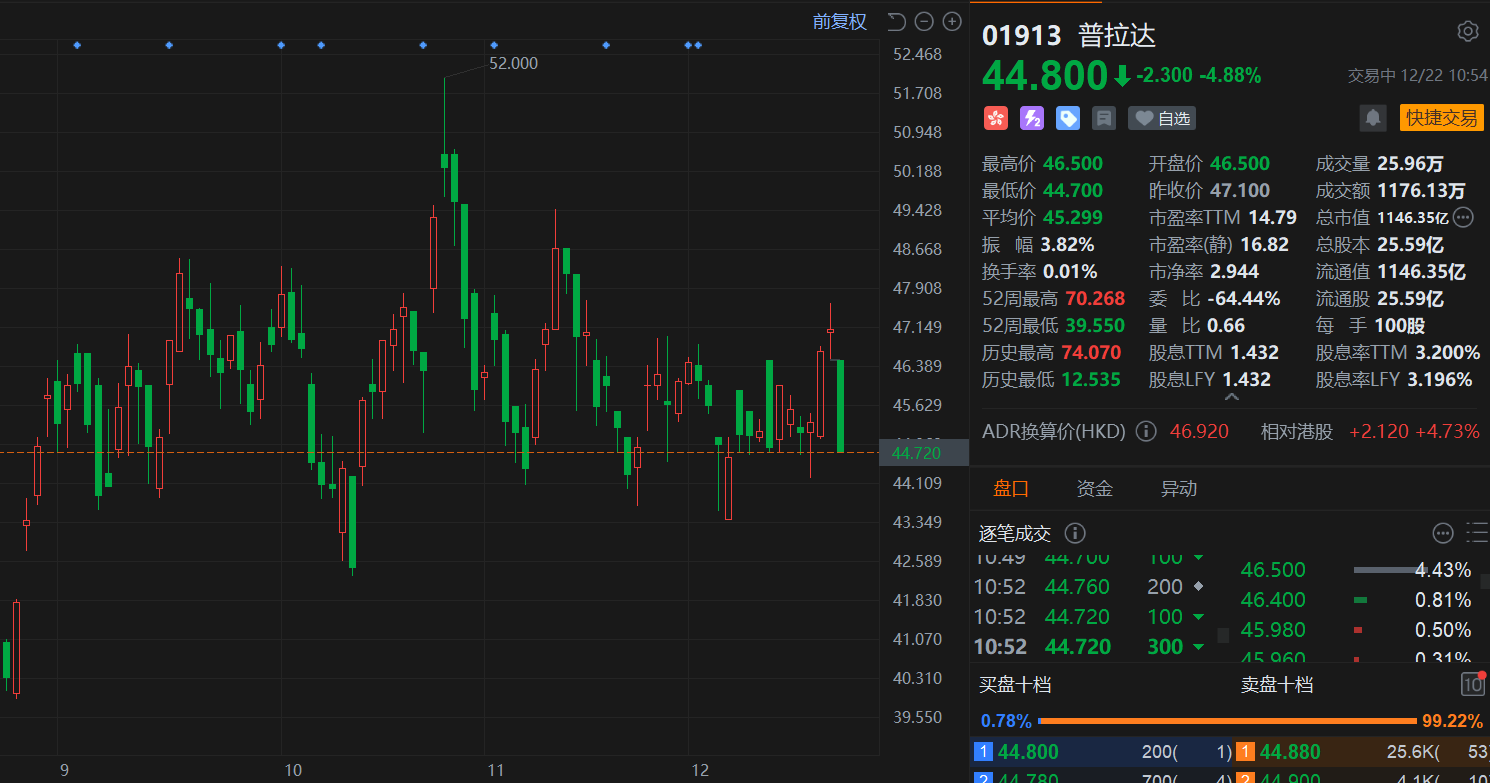Click the latest price 44.800
This screenshot has height=783, width=1490.
(x=1045, y=75)
